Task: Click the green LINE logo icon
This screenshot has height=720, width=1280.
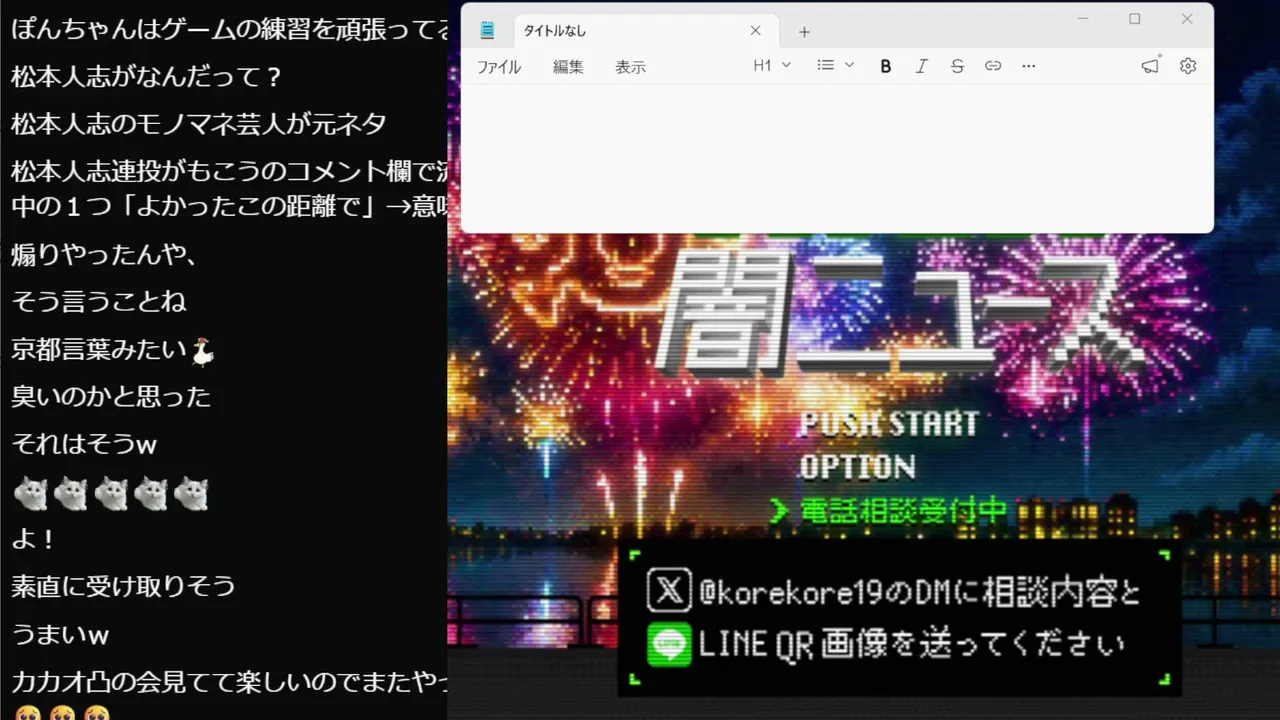Action: click(x=669, y=644)
